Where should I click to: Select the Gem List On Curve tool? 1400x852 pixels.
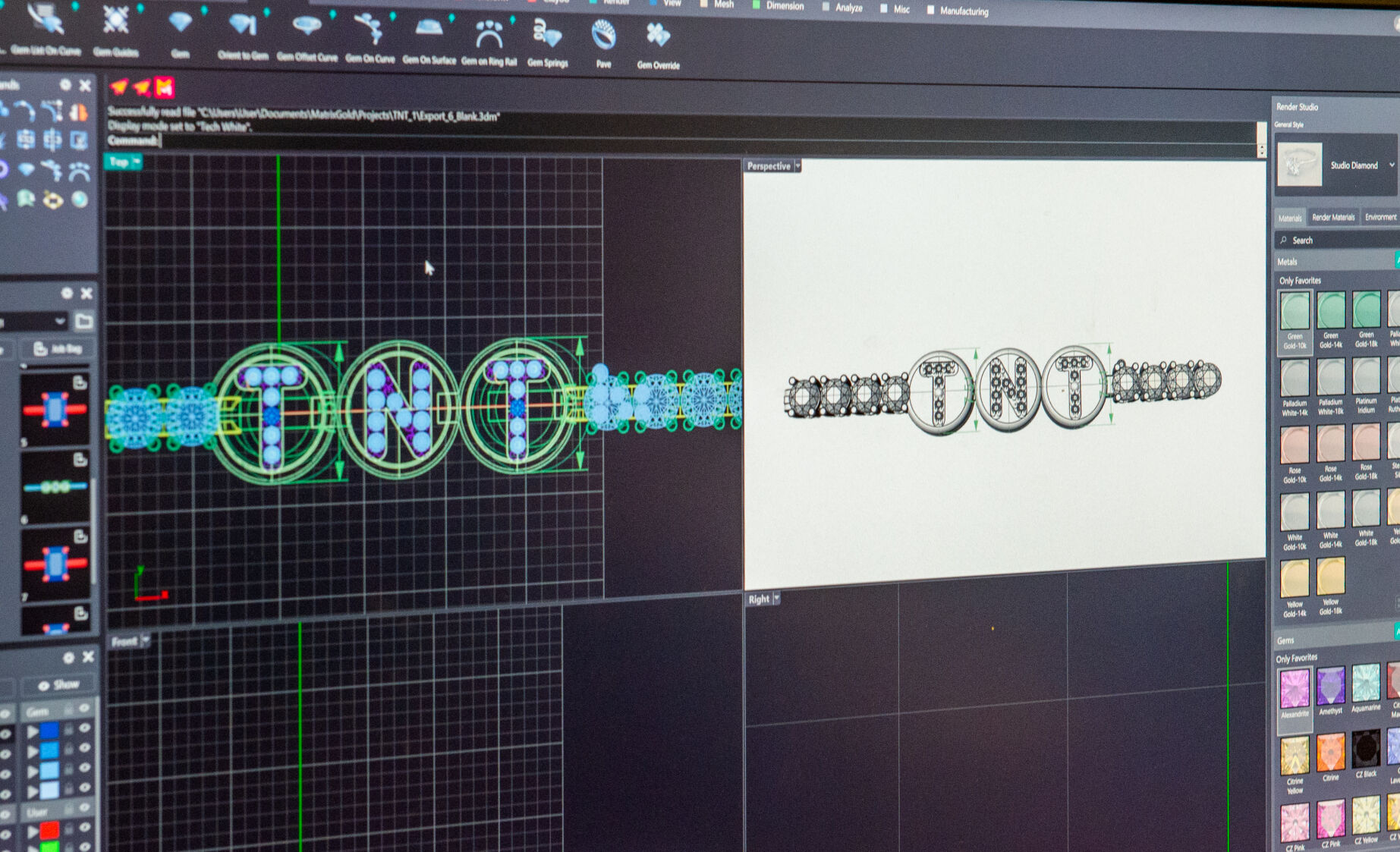tap(45, 29)
